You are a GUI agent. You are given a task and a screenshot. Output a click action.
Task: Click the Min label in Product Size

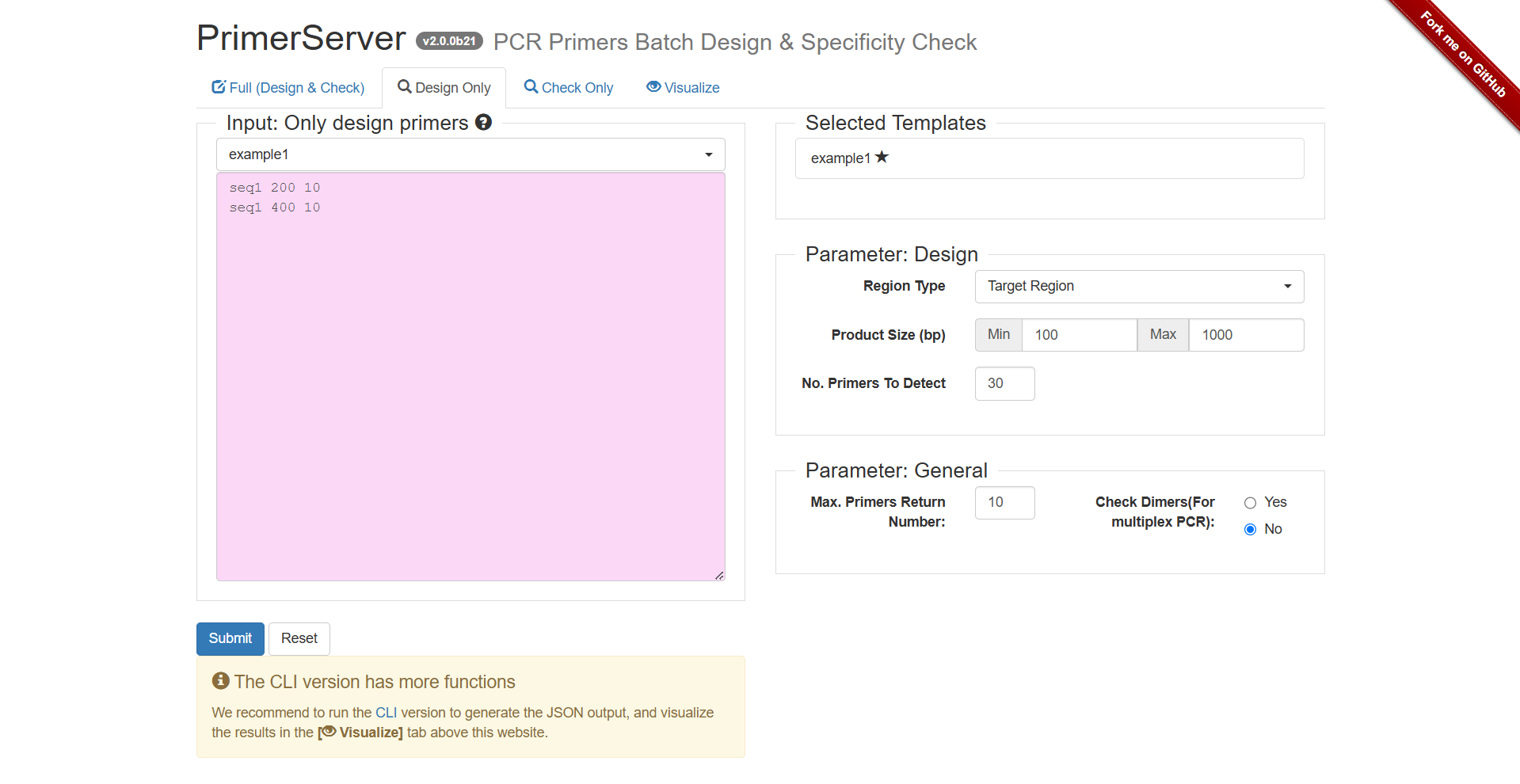[x=998, y=334]
